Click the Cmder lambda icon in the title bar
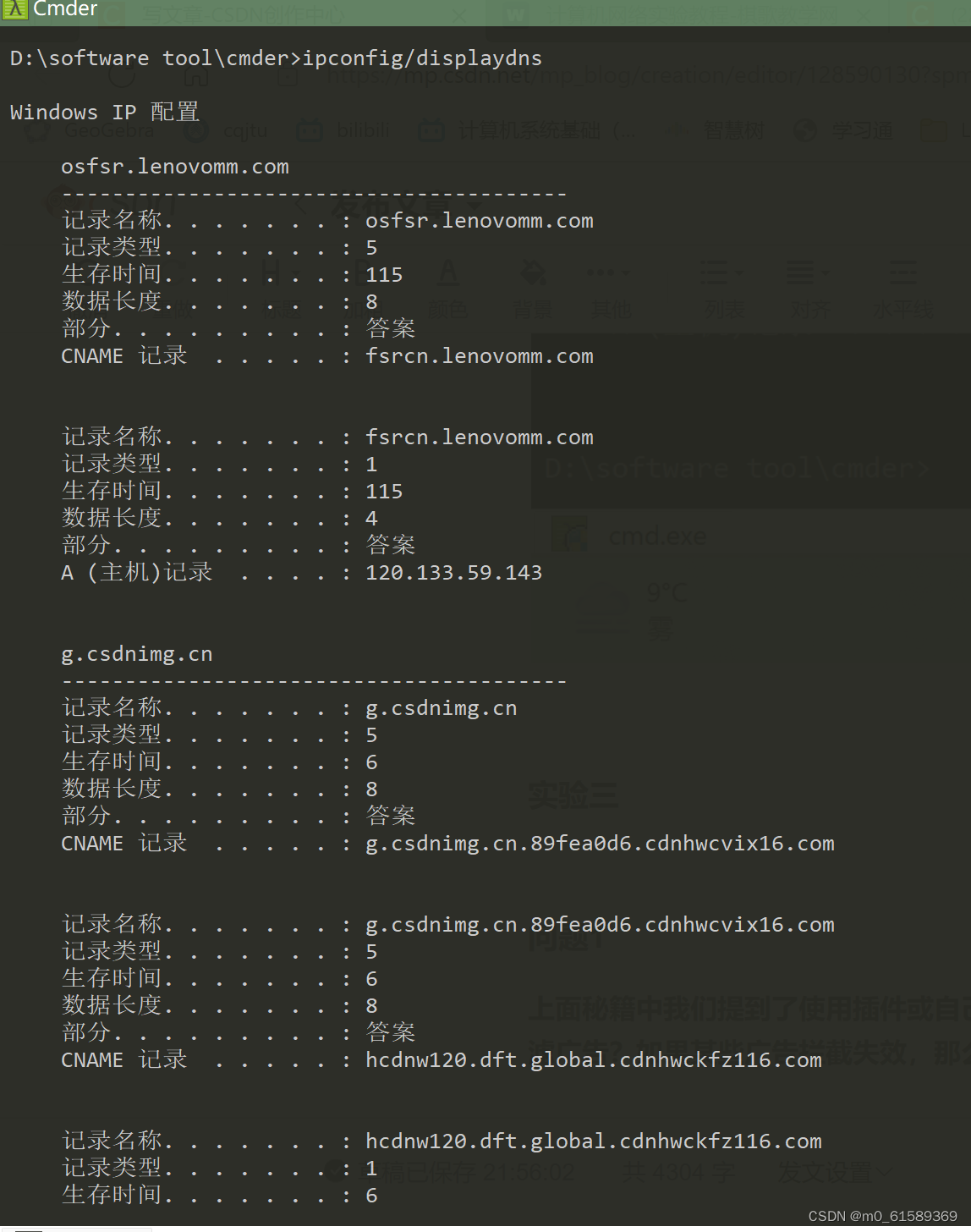The width and height of the screenshot is (971, 1232). [14, 10]
